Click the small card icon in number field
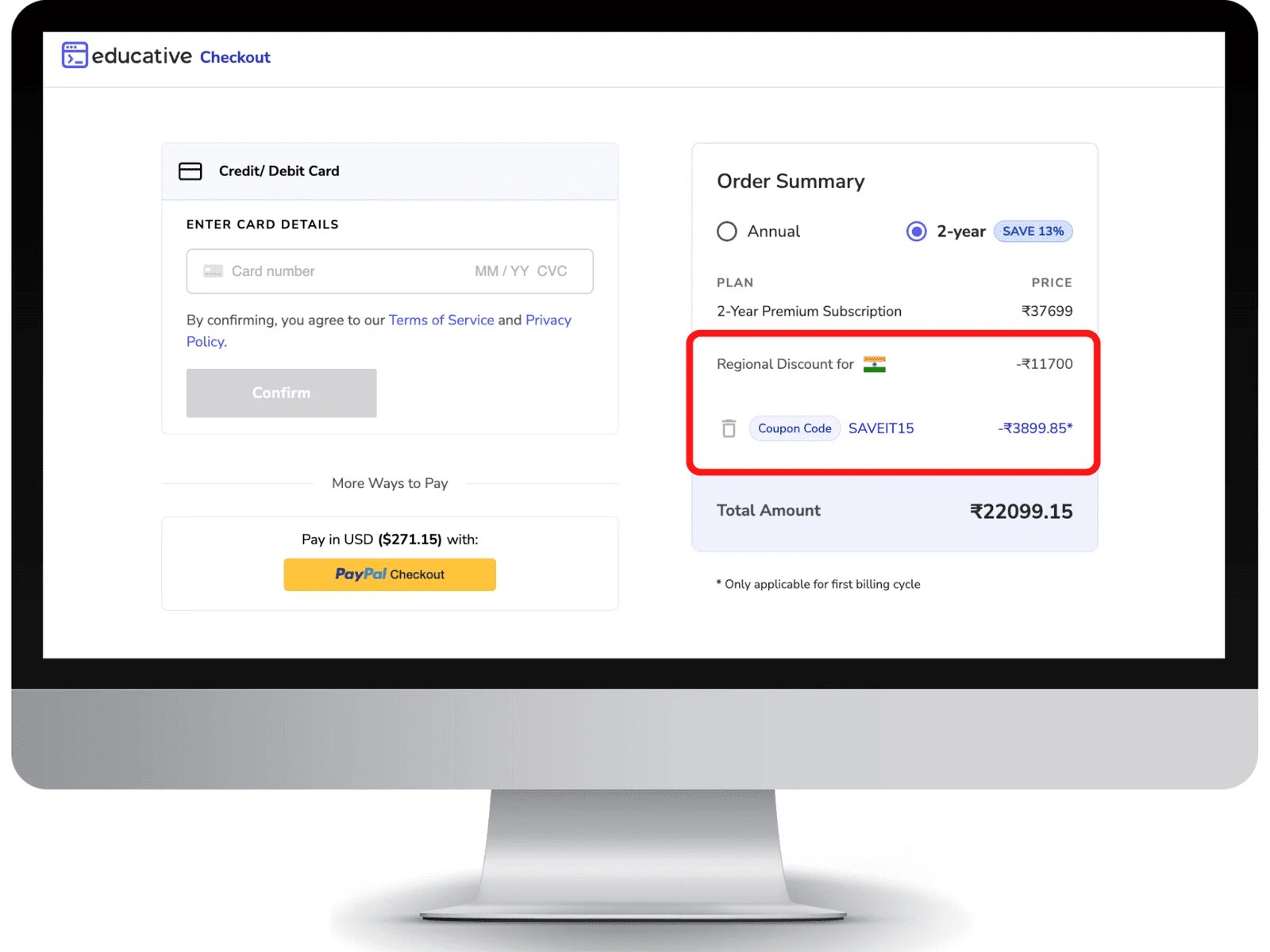 214,271
